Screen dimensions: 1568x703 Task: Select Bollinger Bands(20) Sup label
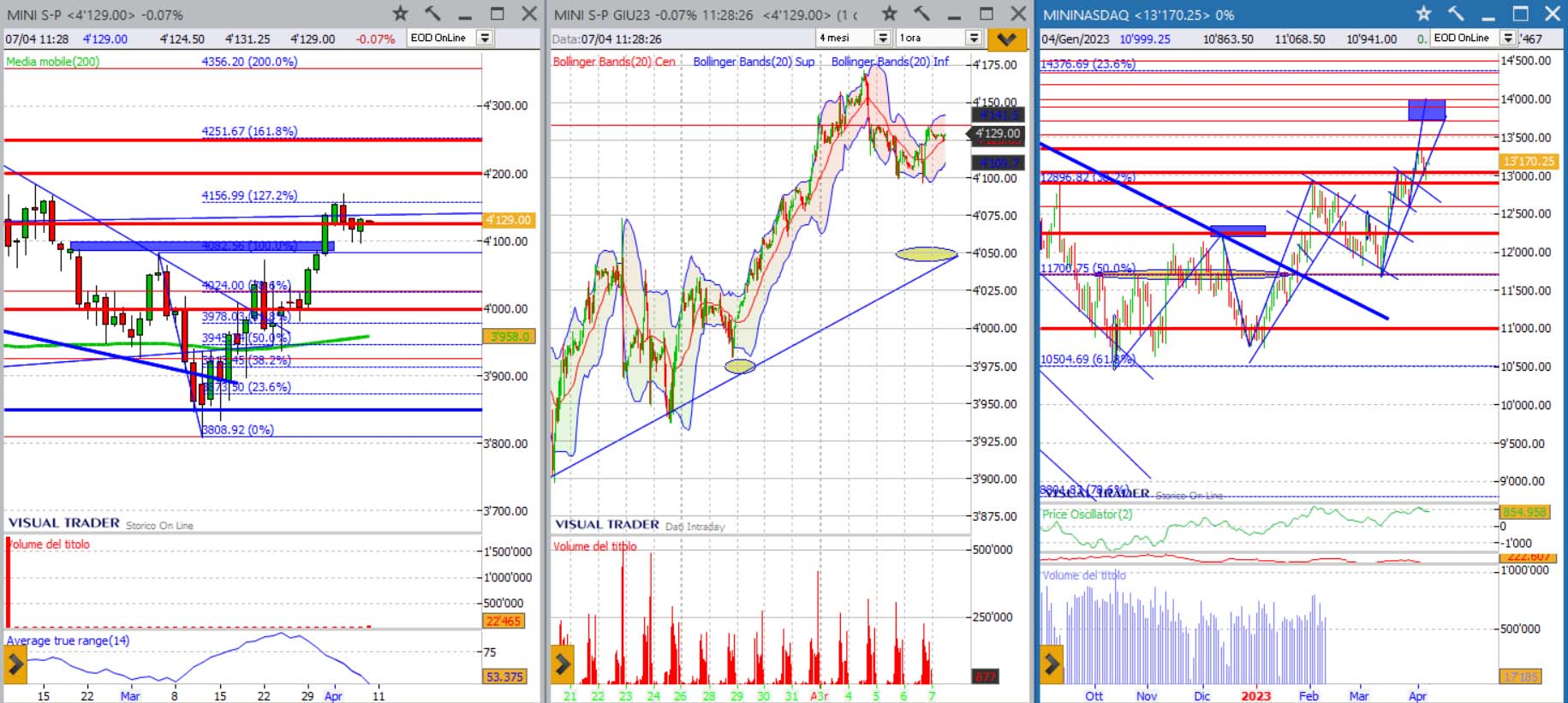pyautogui.click(x=754, y=62)
